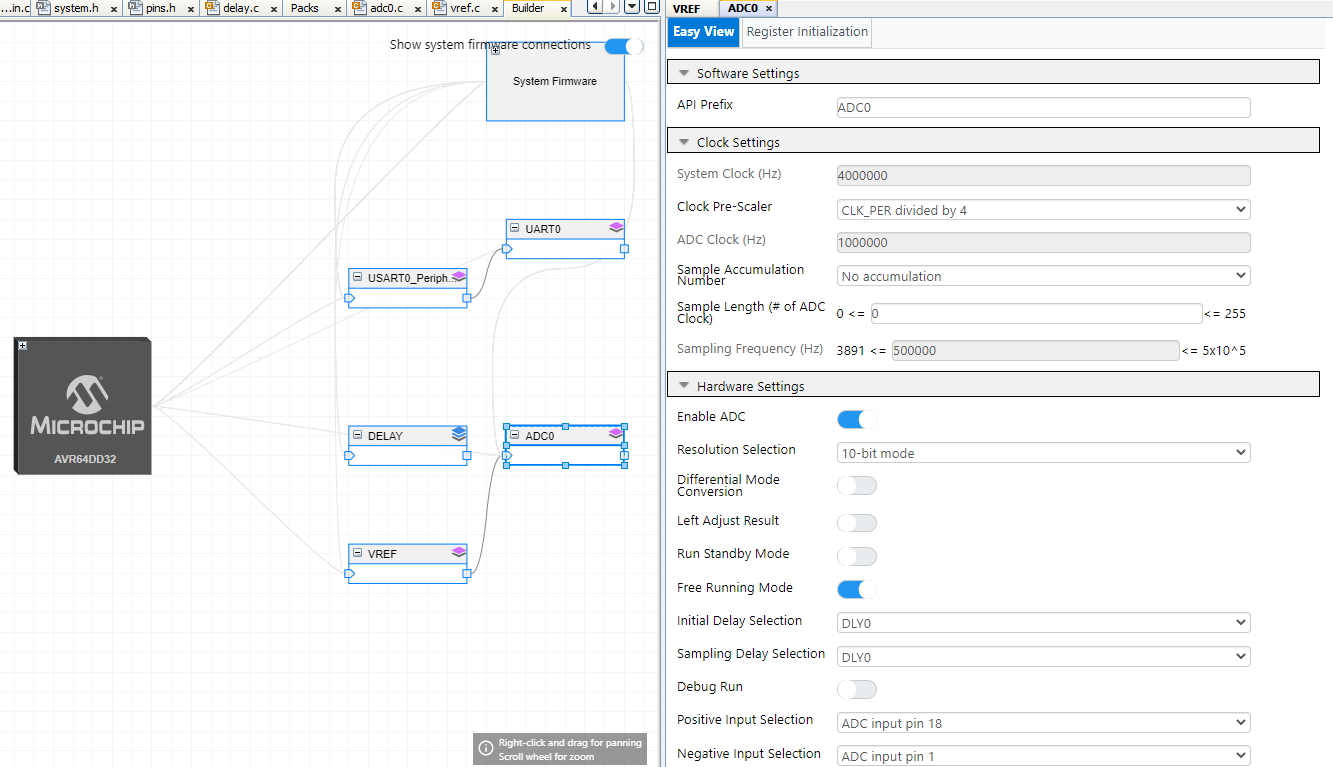The height and width of the screenshot is (767, 1333).
Task: Click the Sample Length input field
Action: [x=1036, y=314]
